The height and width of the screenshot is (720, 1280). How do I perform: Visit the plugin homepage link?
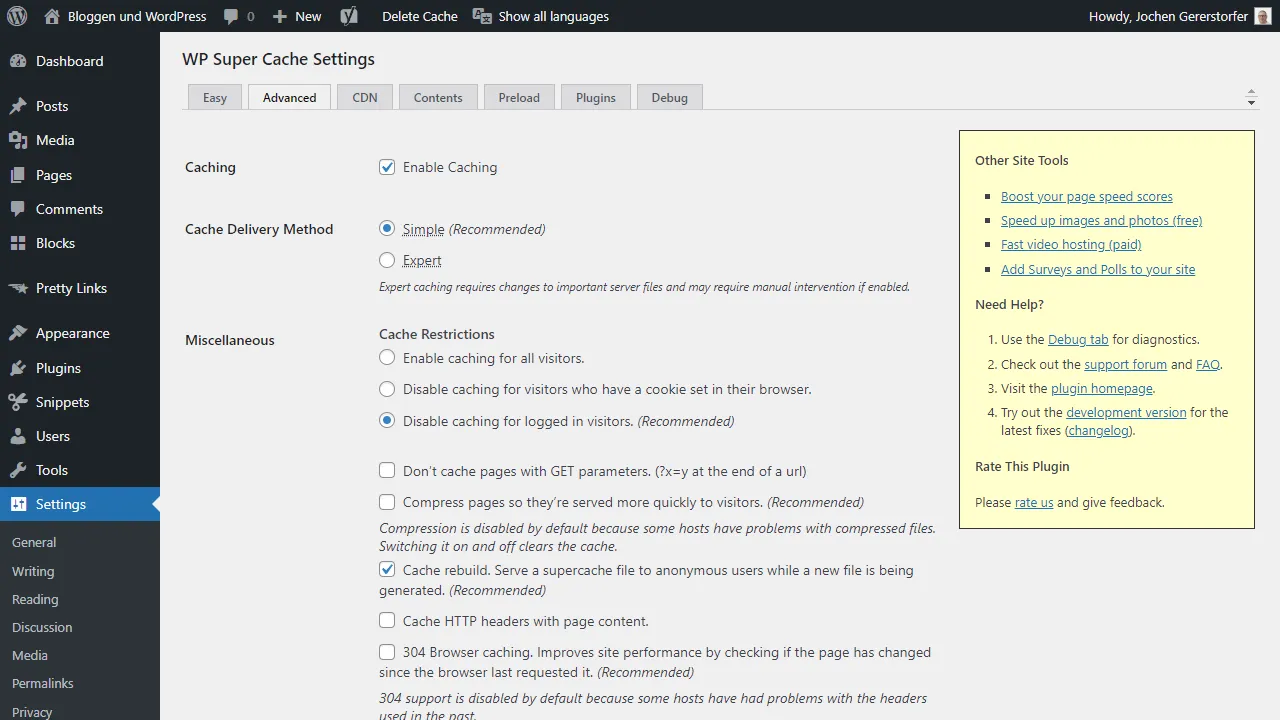tap(1102, 388)
